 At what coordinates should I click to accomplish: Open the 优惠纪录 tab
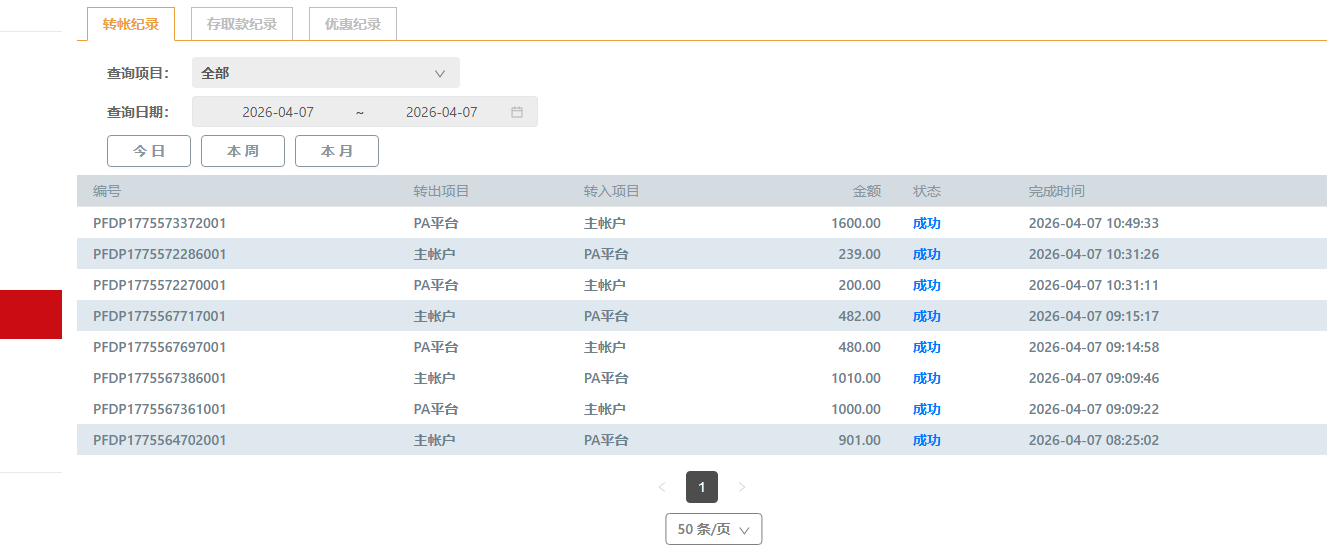[x=353, y=24]
